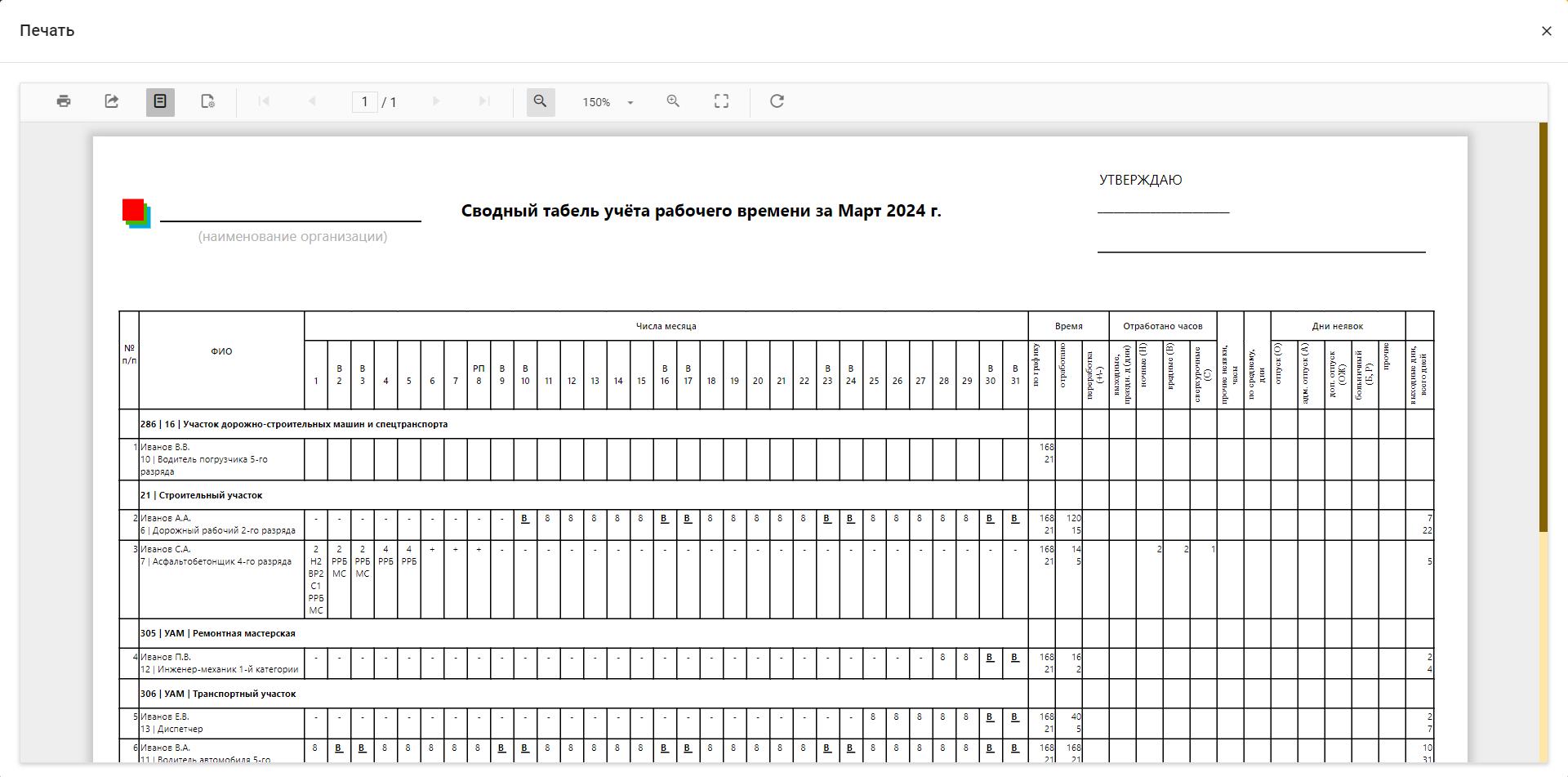Screen dimensions: 1568x777
Task: Click the vertical scrollbar of the report
Action: (1543, 327)
